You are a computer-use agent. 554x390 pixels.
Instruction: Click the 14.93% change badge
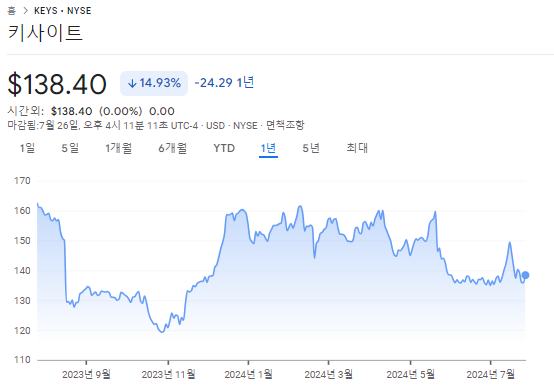(x=154, y=83)
